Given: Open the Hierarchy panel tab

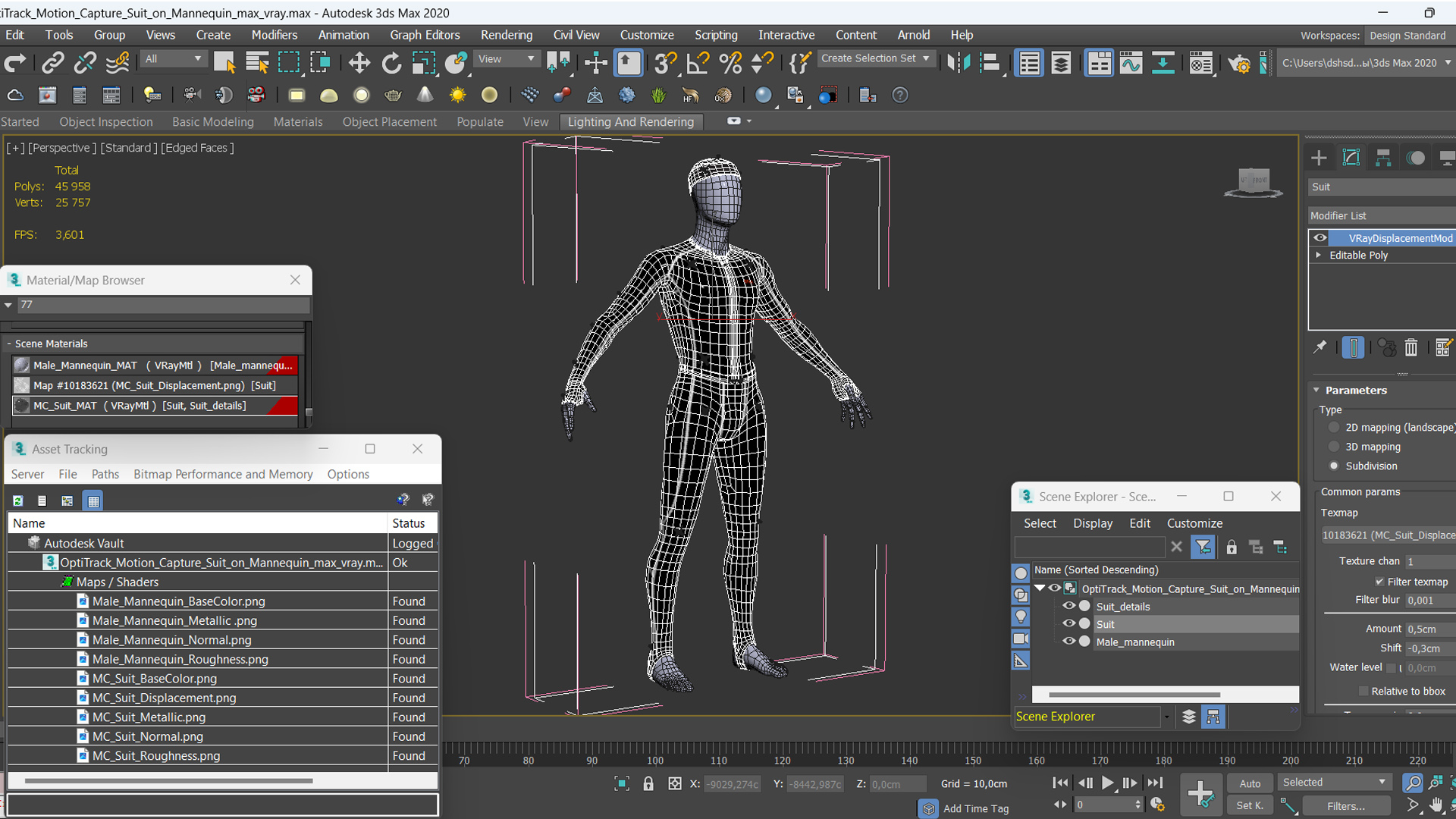Looking at the screenshot, I should (x=1383, y=158).
